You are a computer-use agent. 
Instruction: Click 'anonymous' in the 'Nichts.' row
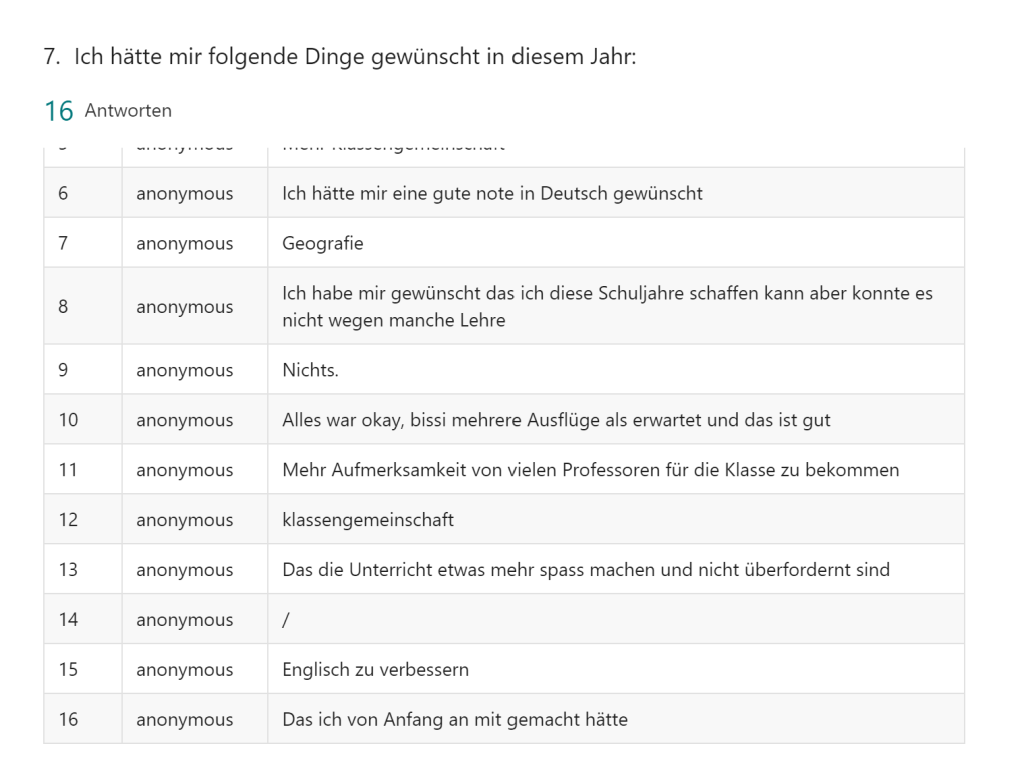point(185,370)
